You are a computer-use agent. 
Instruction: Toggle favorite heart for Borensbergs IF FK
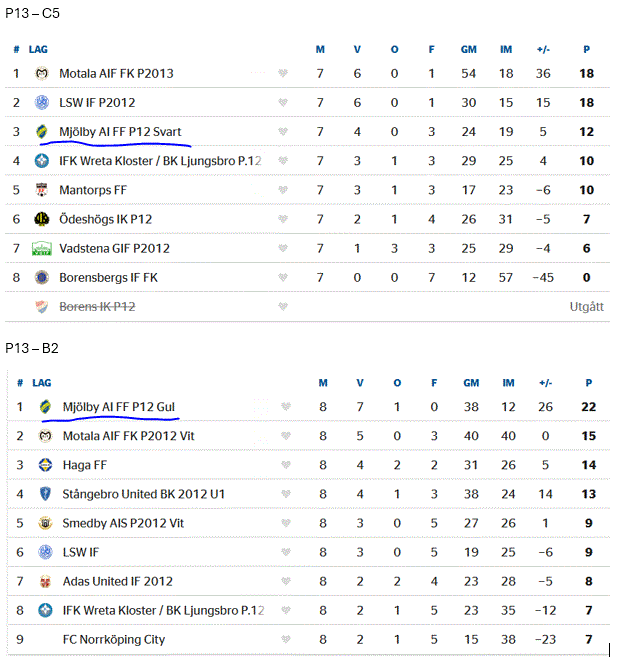pyautogui.click(x=283, y=277)
